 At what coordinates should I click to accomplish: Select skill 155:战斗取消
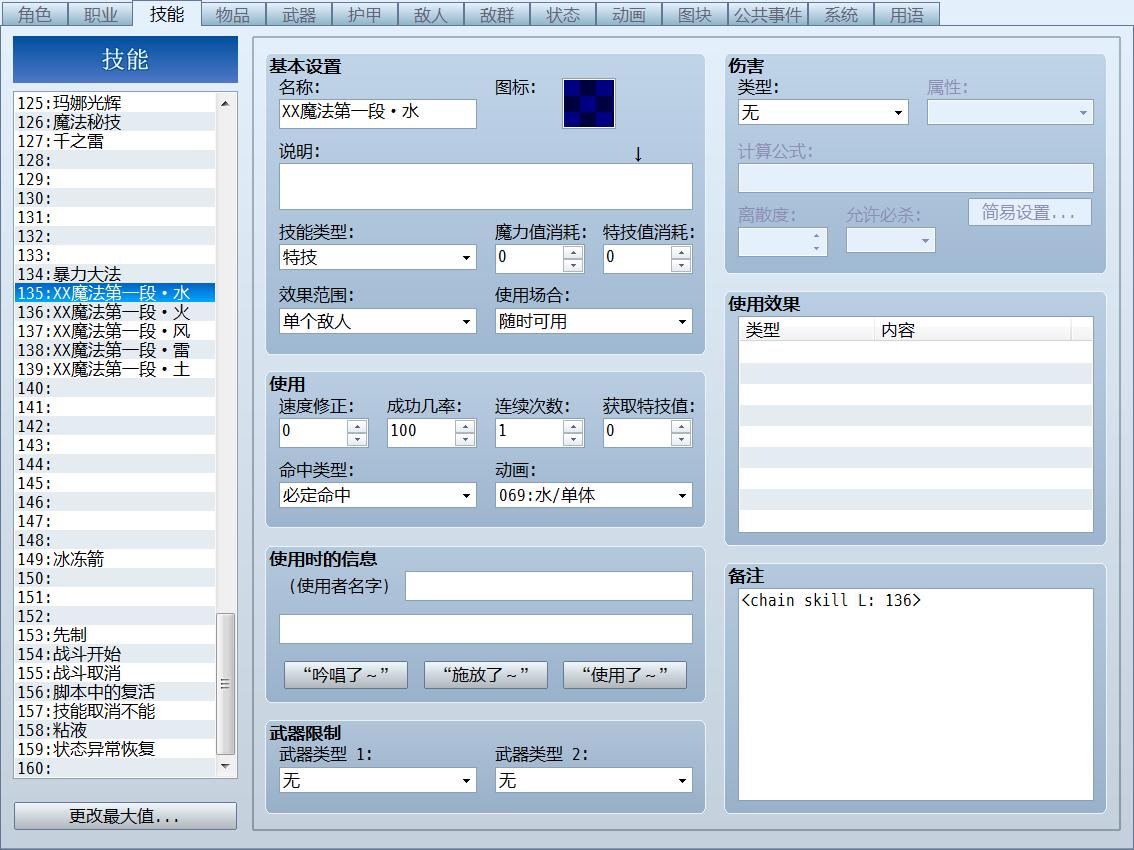[115, 673]
